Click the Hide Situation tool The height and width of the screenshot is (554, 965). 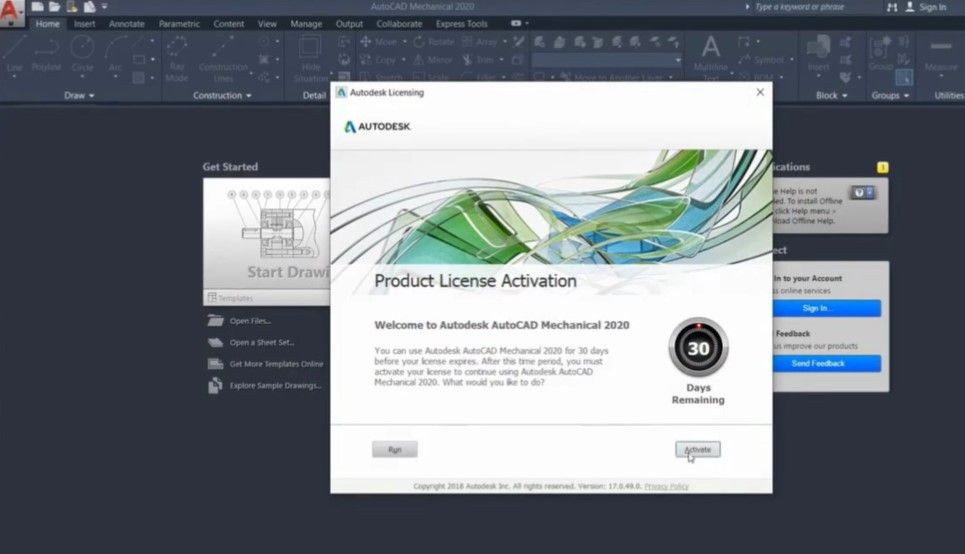[310, 59]
